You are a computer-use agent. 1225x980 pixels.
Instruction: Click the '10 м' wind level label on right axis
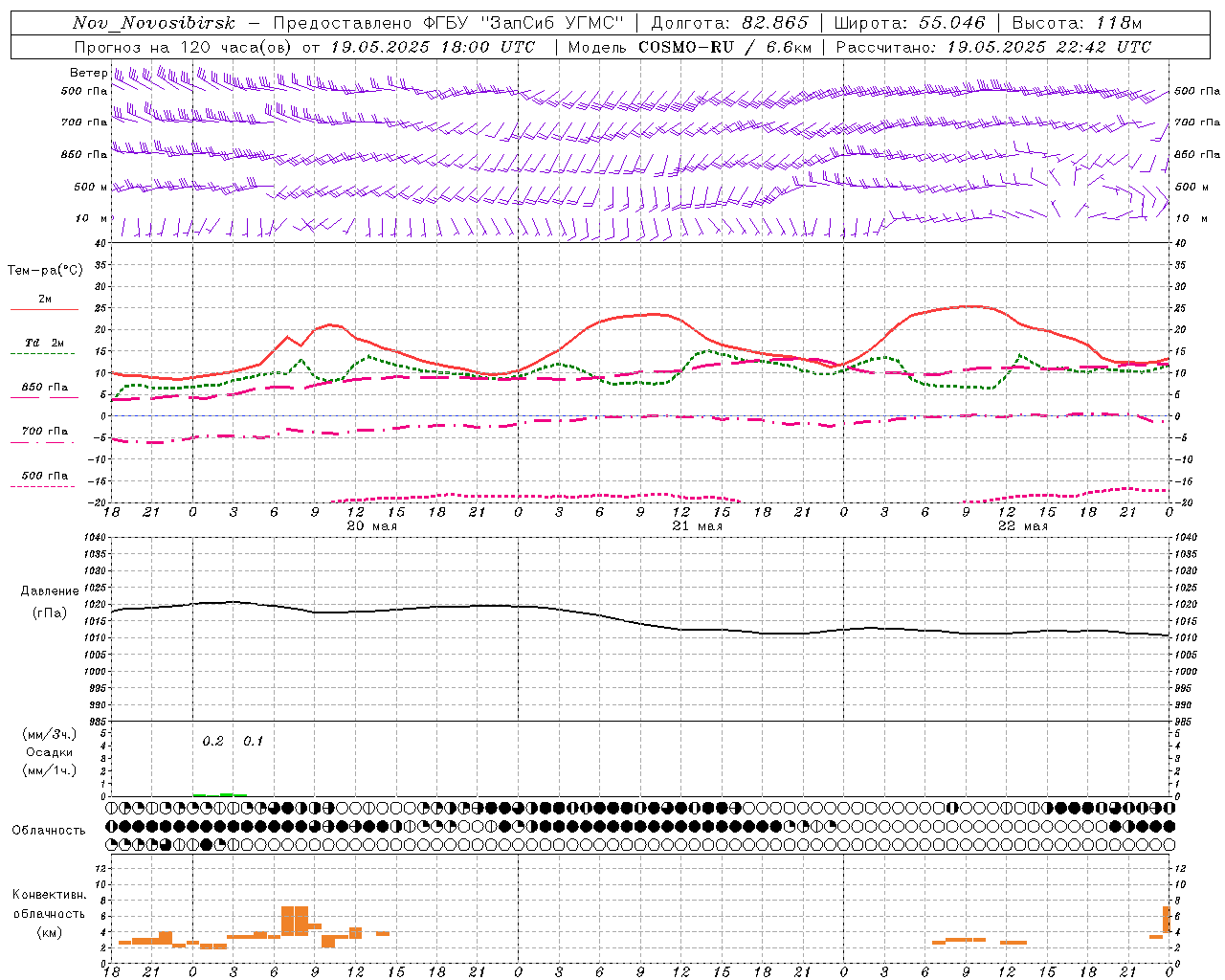pyautogui.click(x=1192, y=219)
